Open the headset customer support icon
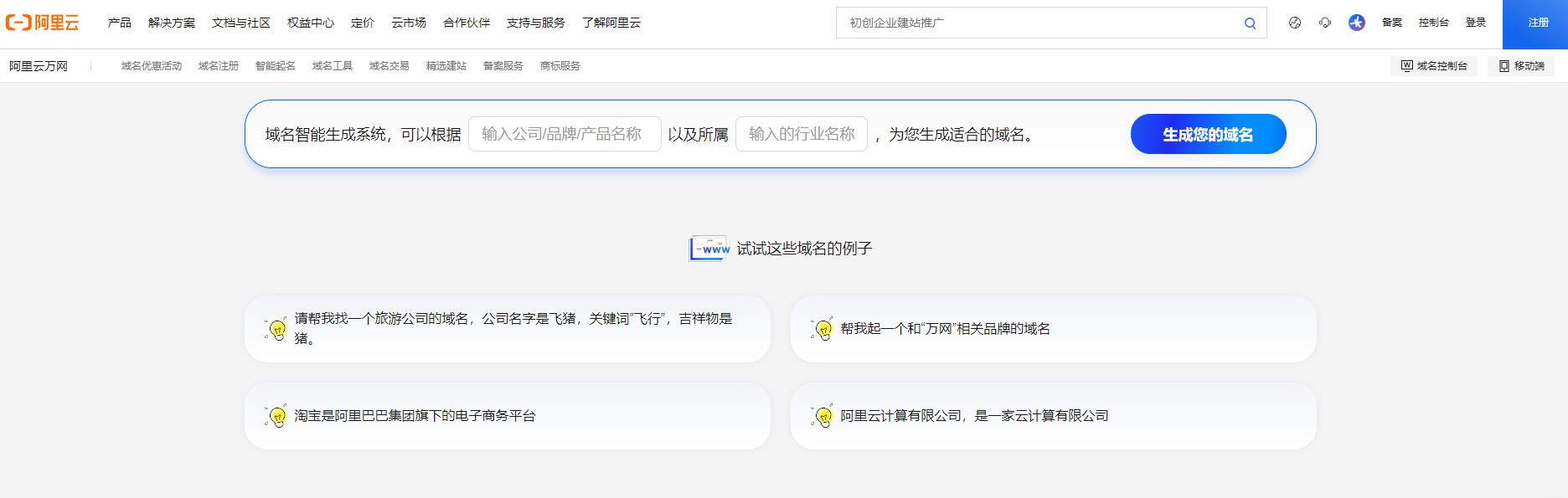The height and width of the screenshot is (498, 1568). [x=1325, y=23]
